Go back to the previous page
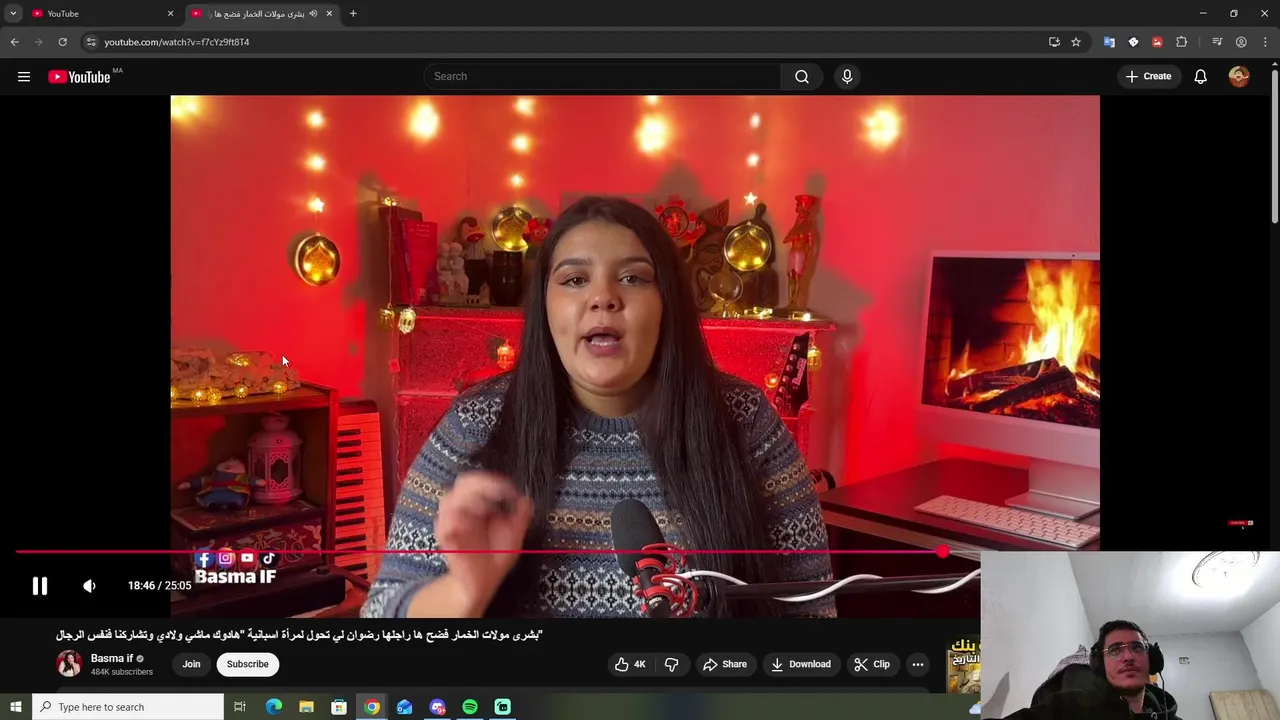This screenshot has width=1280, height=720. 14,42
